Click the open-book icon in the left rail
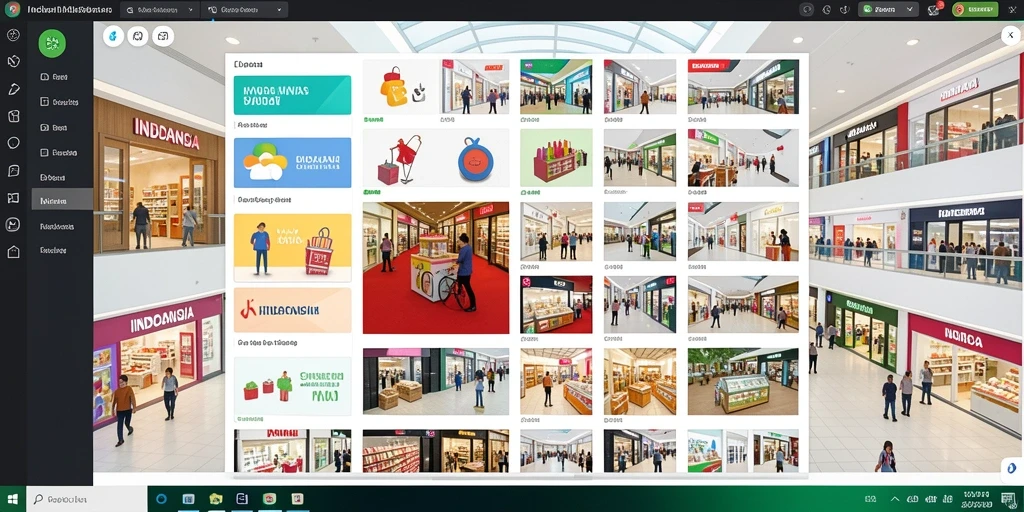Screen dimensions: 1024x512 pos(13,198)
